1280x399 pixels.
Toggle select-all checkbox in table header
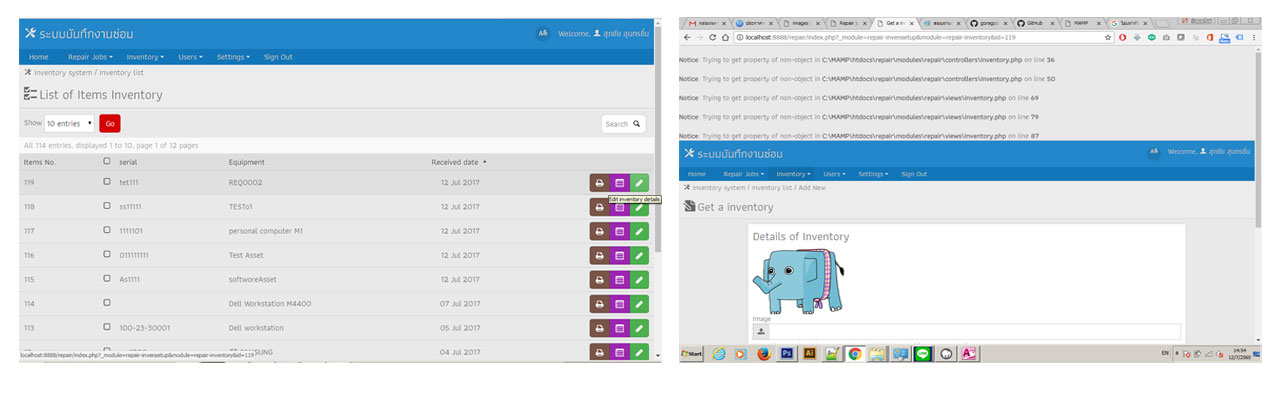(x=107, y=161)
